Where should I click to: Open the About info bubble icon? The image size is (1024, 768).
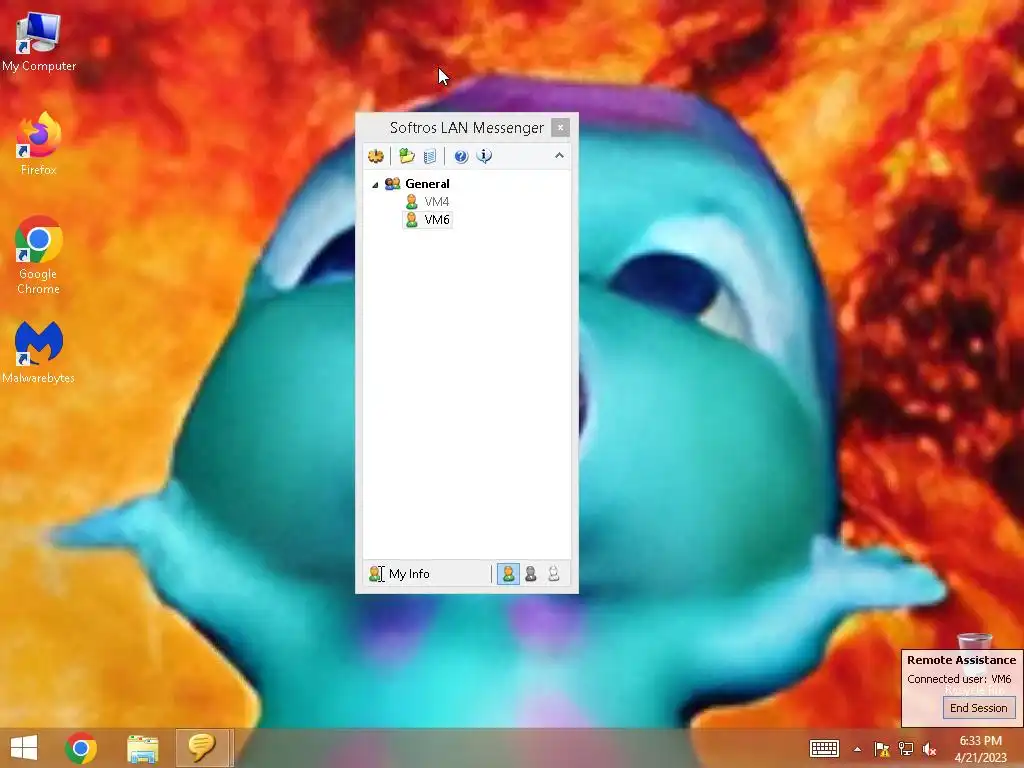point(484,156)
